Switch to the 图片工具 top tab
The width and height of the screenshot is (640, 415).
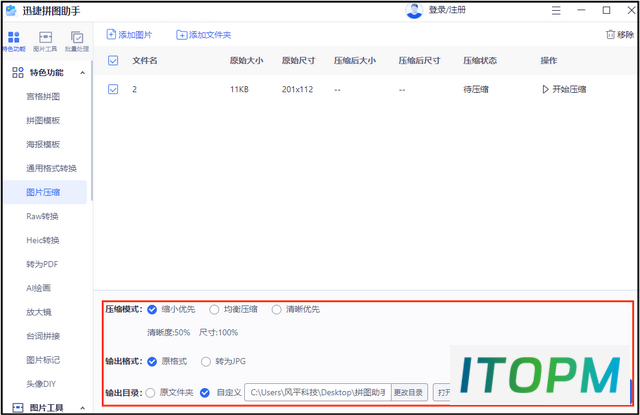(x=45, y=41)
